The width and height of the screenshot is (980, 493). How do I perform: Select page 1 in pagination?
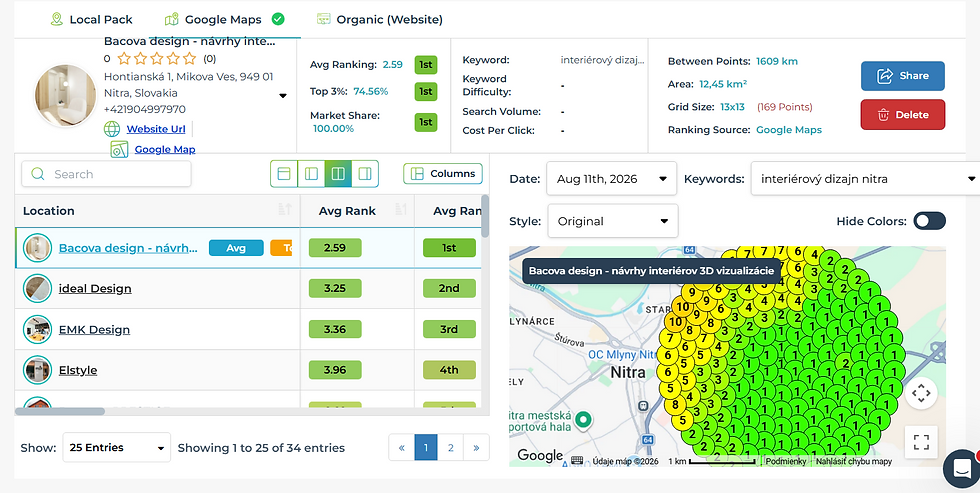pyautogui.click(x=426, y=447)
